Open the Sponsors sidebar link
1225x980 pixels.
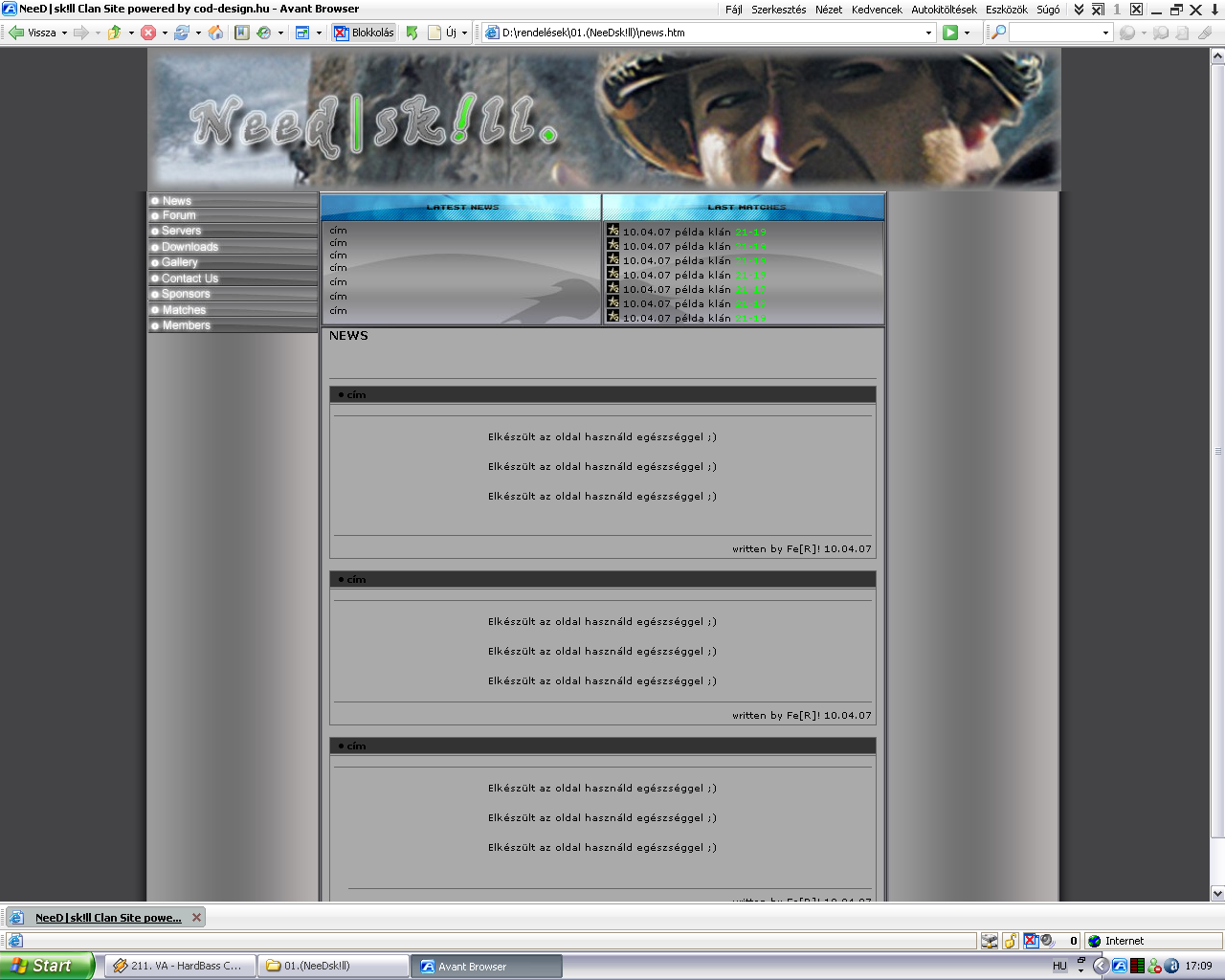pos(233,294)
